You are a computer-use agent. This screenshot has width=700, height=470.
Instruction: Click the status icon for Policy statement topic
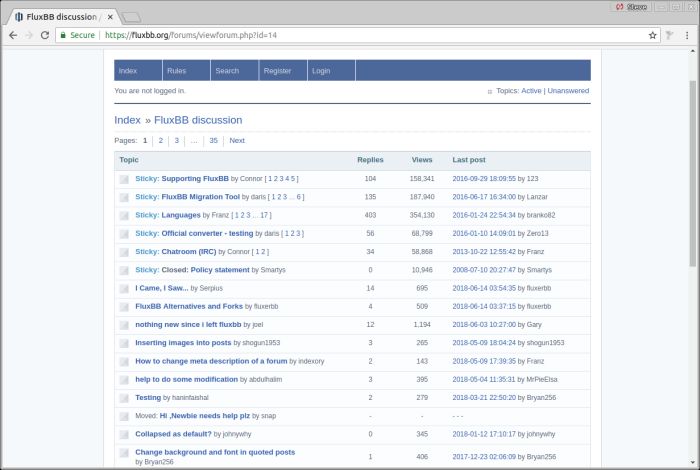tap(124, 271)
